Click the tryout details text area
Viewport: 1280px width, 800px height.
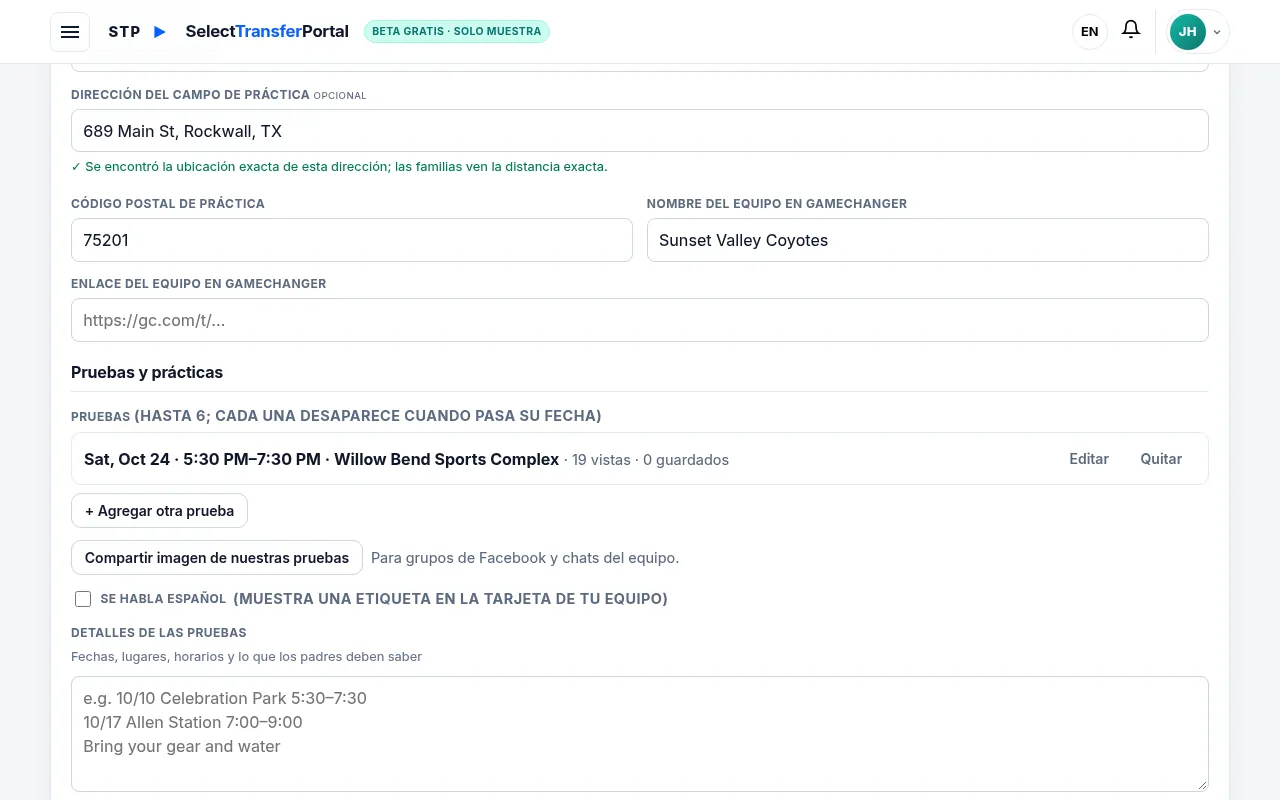click(640, 734)
